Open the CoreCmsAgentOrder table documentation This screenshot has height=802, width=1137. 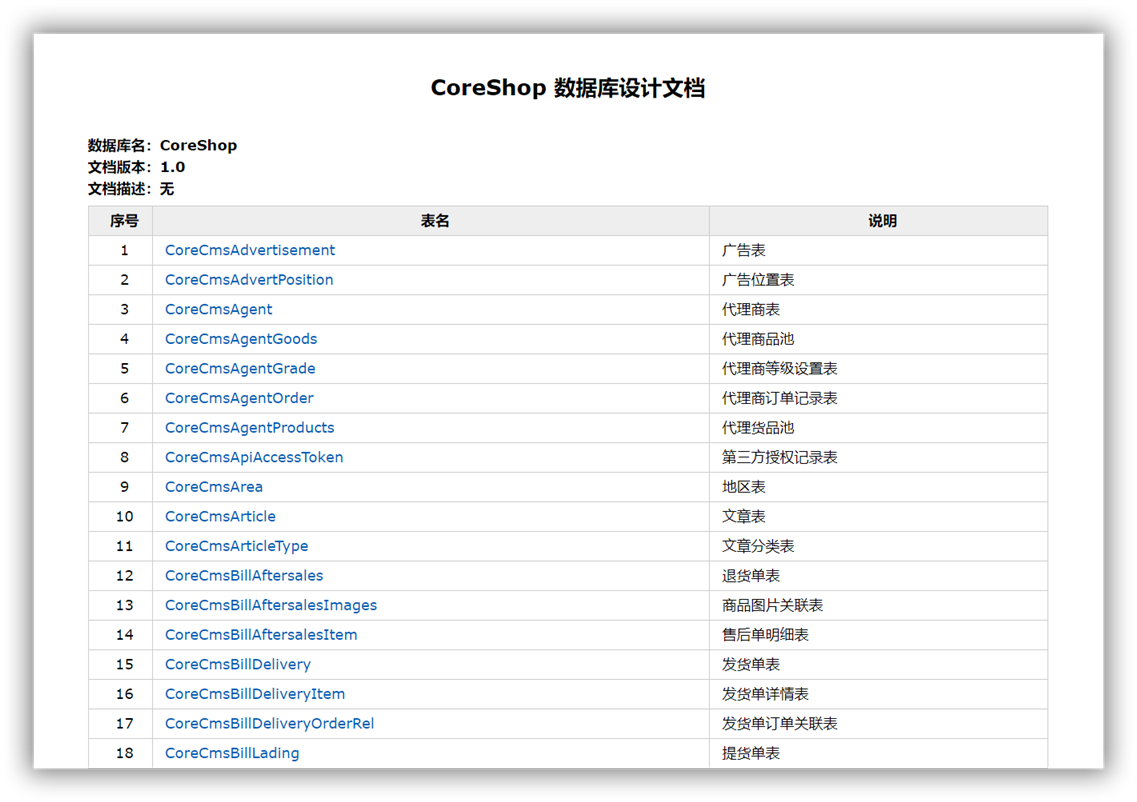(x=238, y=398)
